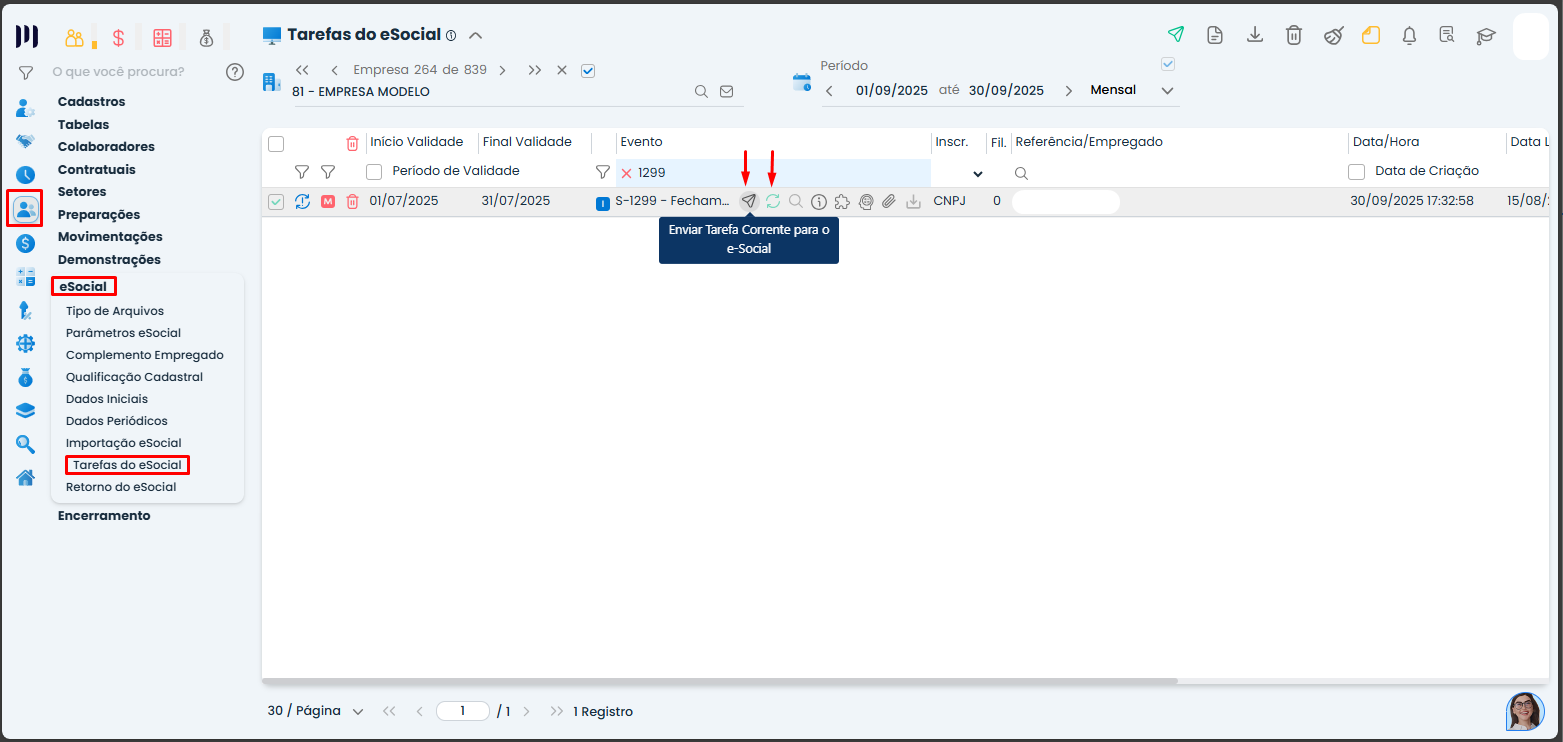
Task: Click the broom cleanup icon in top toolbar
Action: tap(1333, 35)
